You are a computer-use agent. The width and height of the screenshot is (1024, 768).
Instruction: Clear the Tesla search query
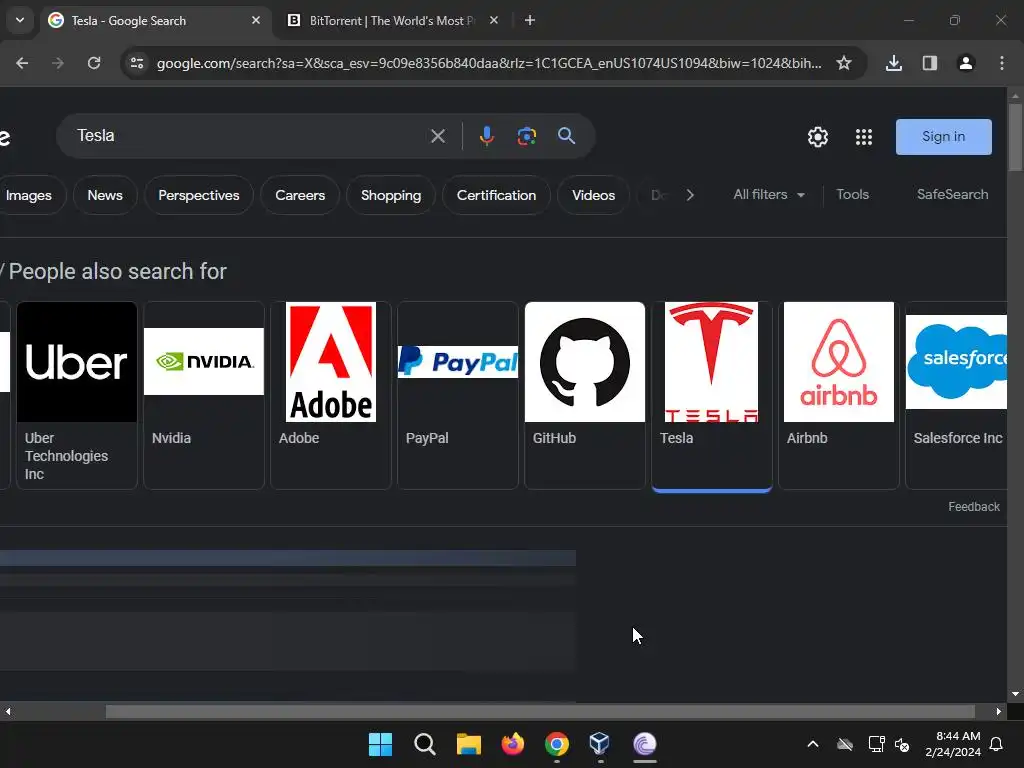(x=438, y=136)
